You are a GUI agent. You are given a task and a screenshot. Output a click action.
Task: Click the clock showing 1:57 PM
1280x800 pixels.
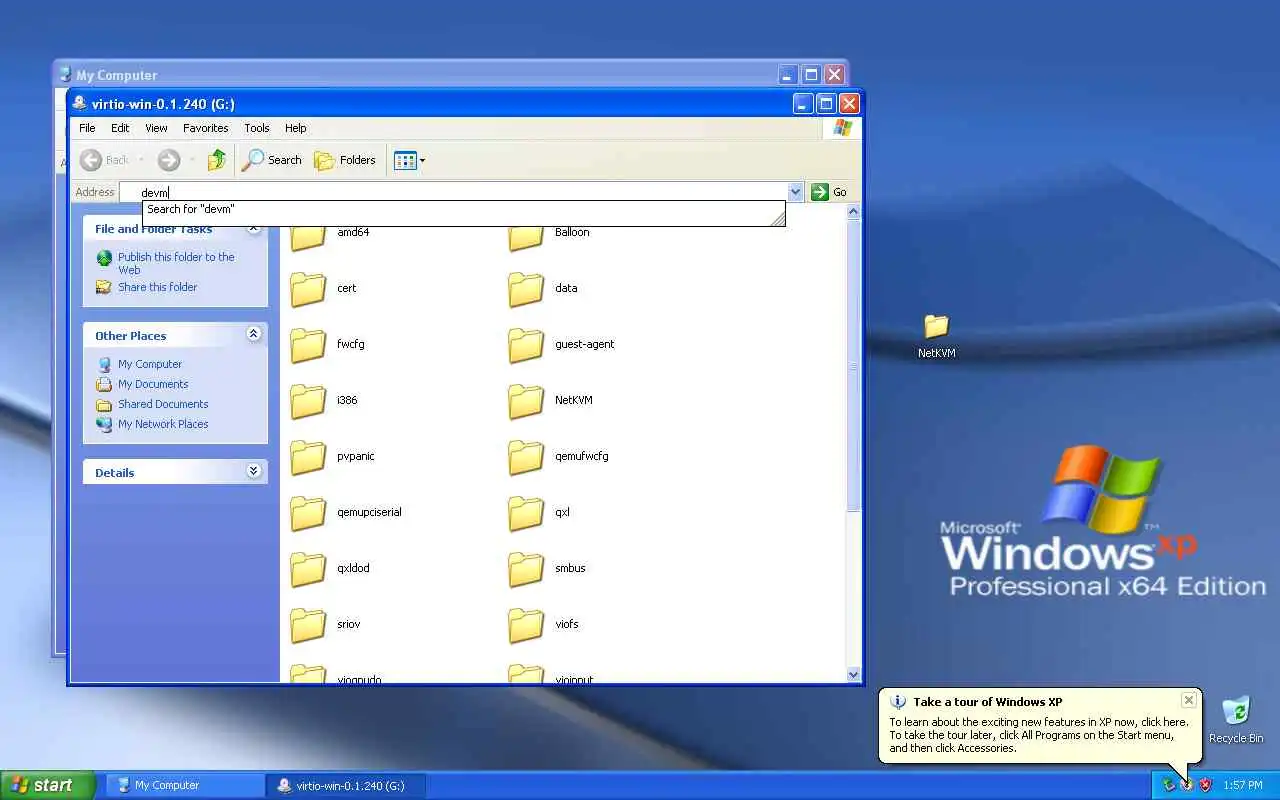click(x=1243, y=785)
